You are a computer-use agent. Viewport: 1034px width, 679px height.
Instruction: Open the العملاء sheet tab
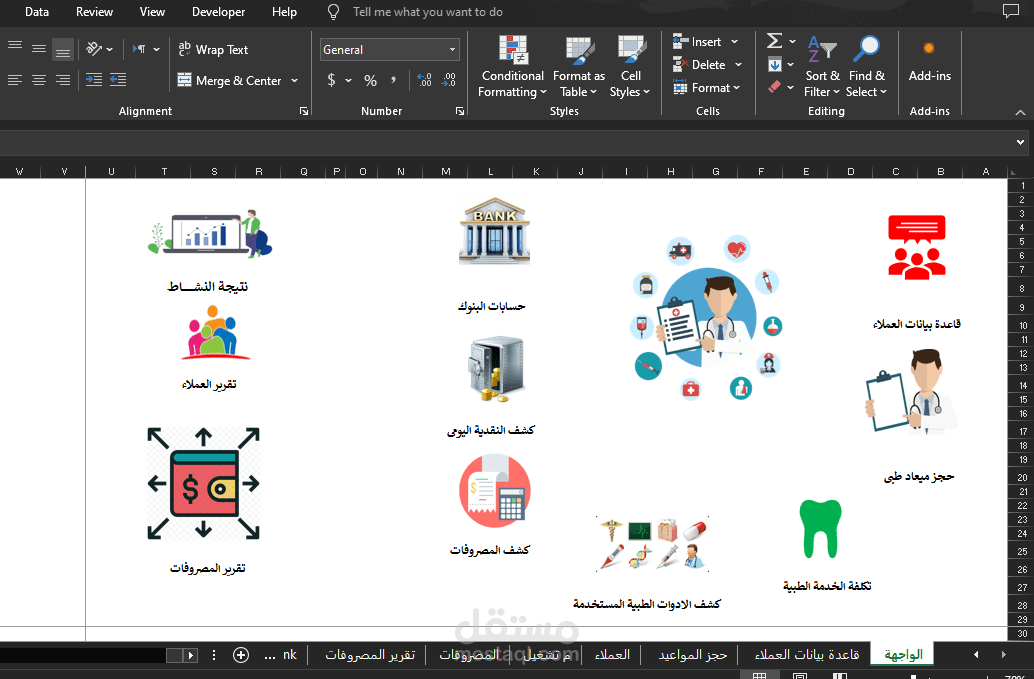tap(612, 654)
